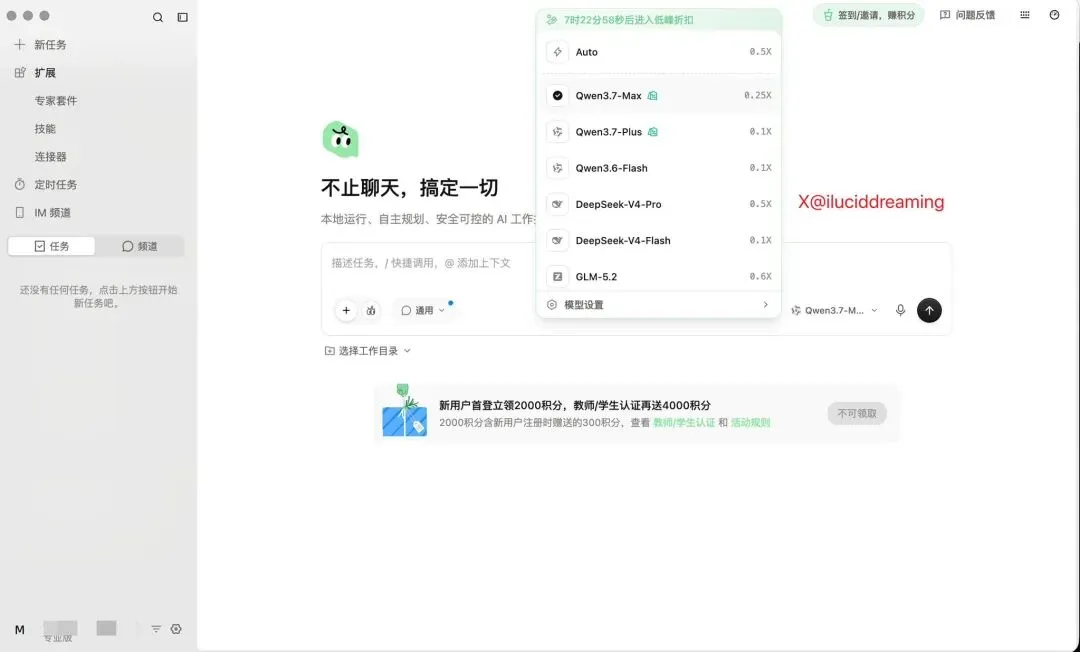This screenshot has height=652, width=1080.
Task: Select Qwen3.7-Max model
Action: [x=658, y=96]
